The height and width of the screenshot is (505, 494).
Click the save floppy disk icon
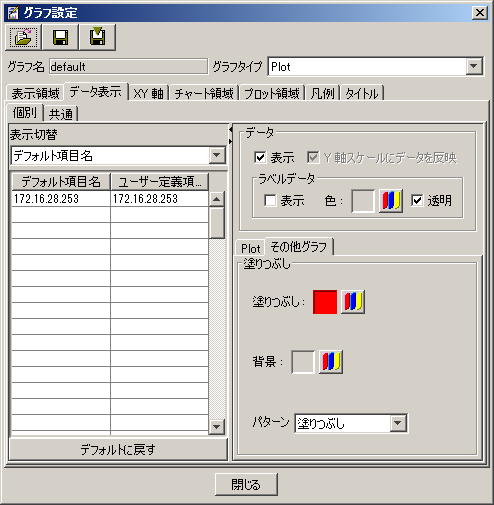coord(60,37)
